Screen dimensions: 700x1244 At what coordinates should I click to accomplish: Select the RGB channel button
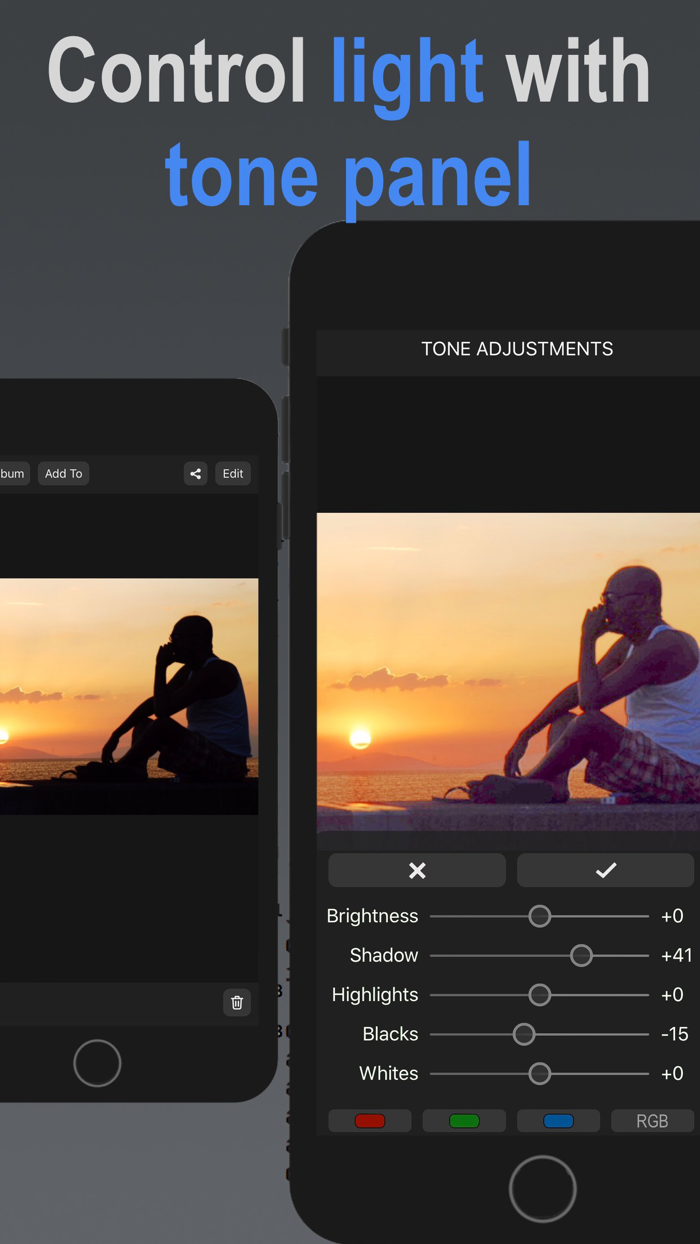tap(652, 1121)
